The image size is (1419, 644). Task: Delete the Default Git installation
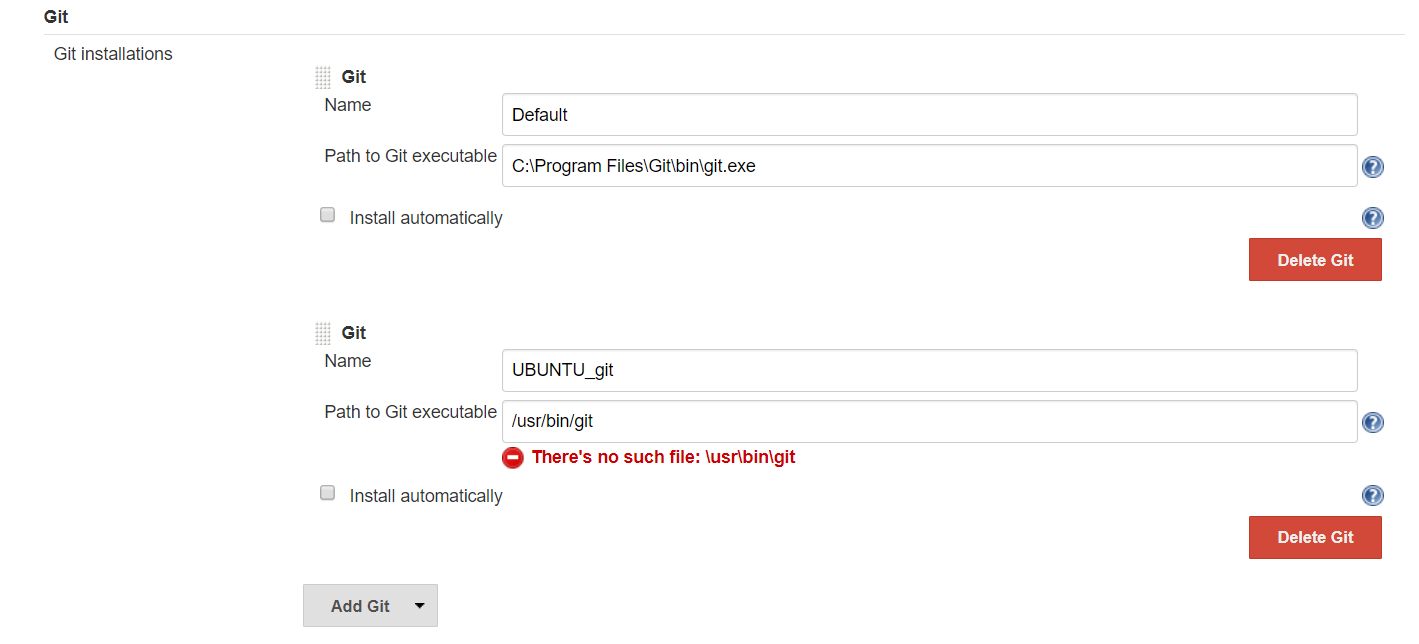[x=1315, y=260]
